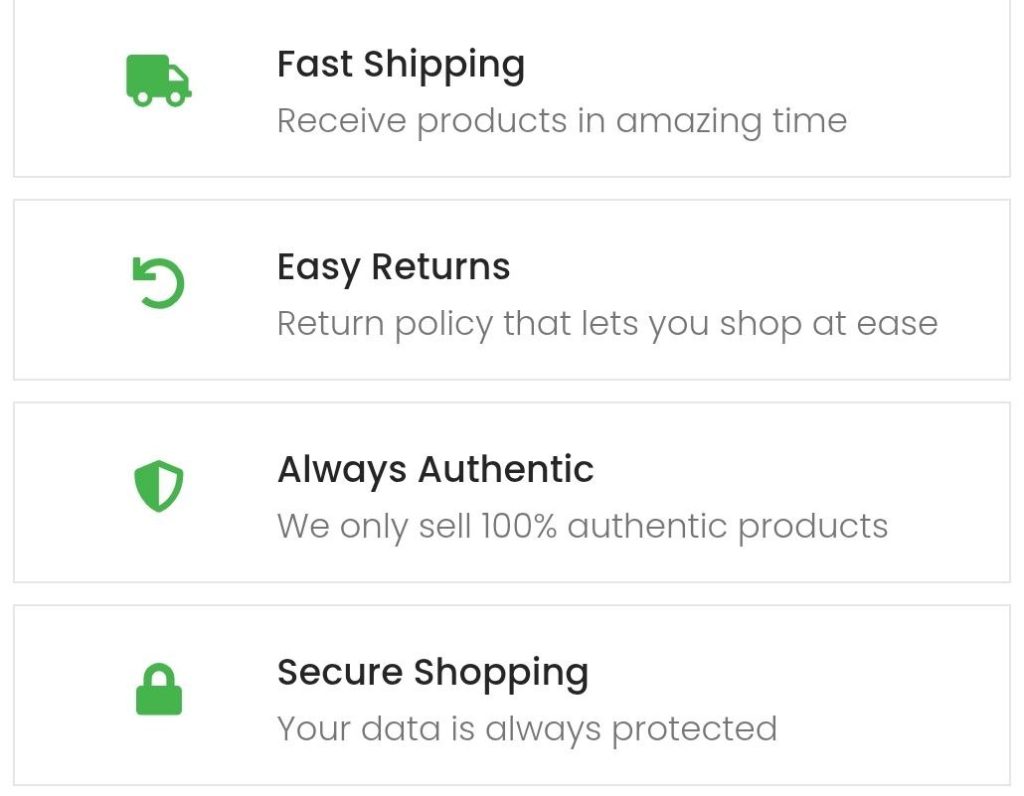Click "Receive products in amazing time" text
Screen dimensions: 1024x796
point(561,121)
